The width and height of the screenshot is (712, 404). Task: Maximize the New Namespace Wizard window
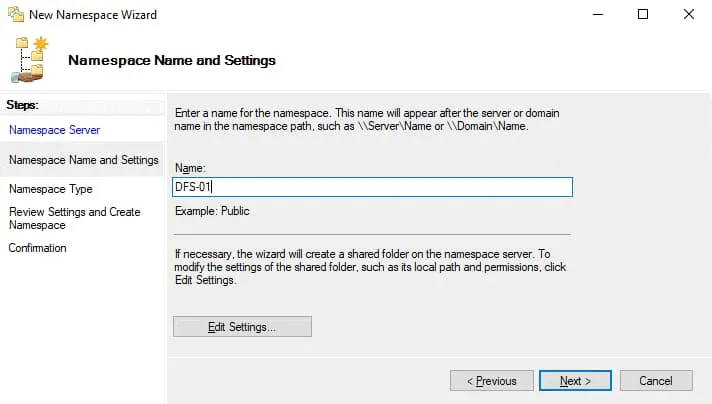[x=643, y=15]
